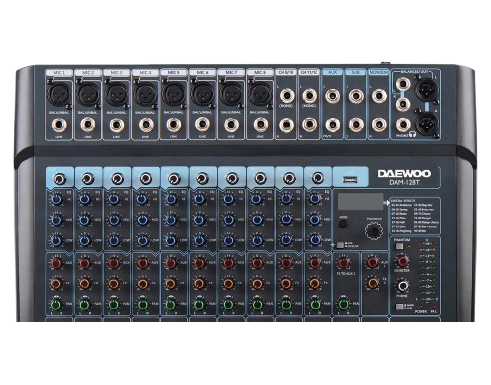Image resolution: width=491 pixels, height=385 pixels.
Task: Click the upper AUX jack socket
Action: (332, 96)
